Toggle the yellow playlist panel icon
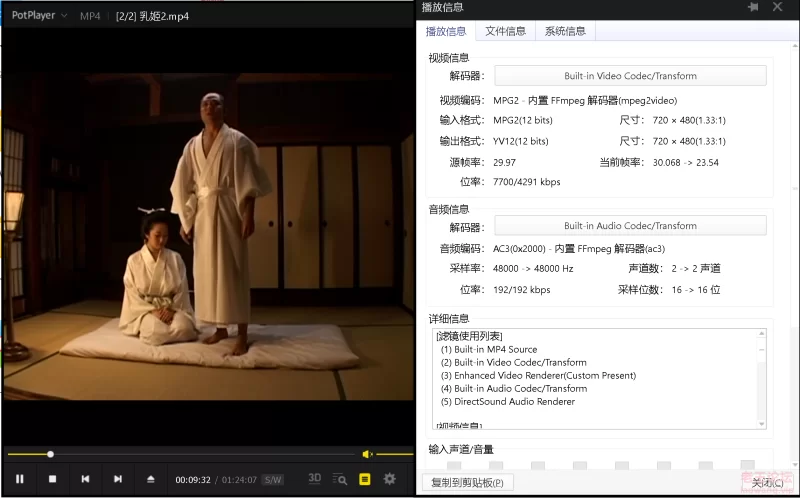The height and width of the screenshot is (498, 800). click(x=365, y=479)
